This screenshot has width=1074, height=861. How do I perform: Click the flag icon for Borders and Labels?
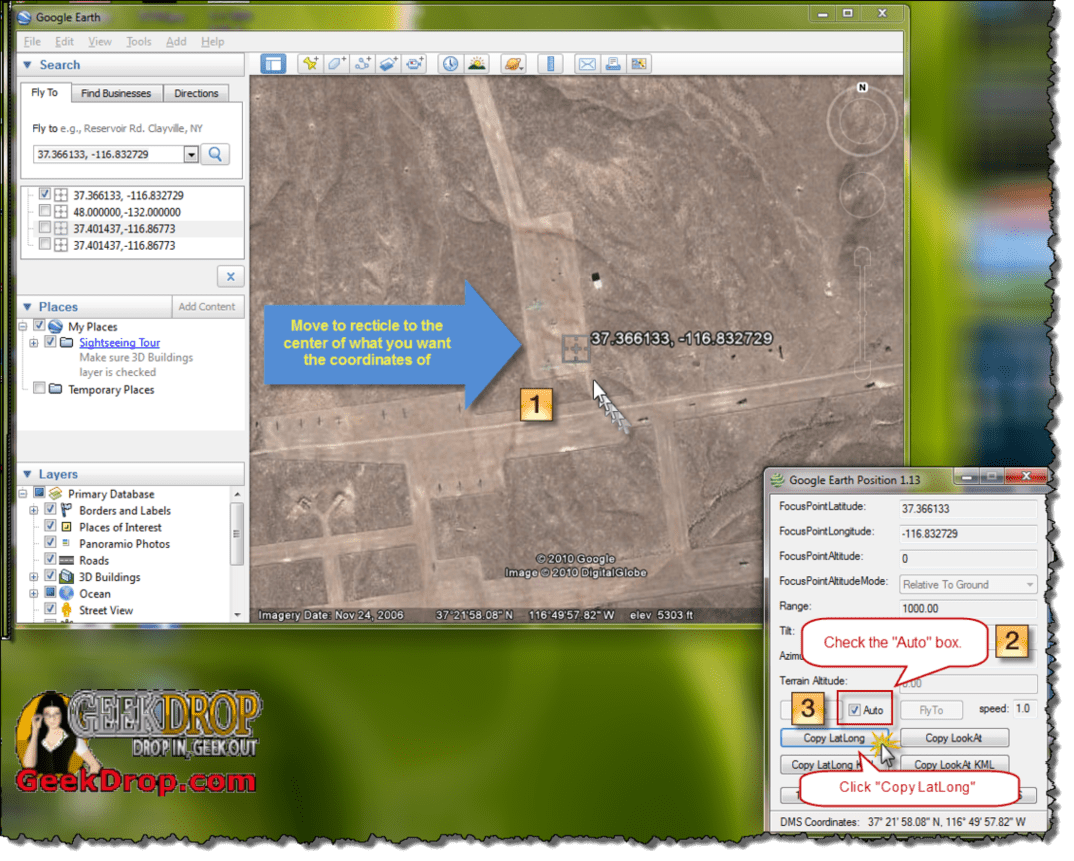tap(66, 510)
